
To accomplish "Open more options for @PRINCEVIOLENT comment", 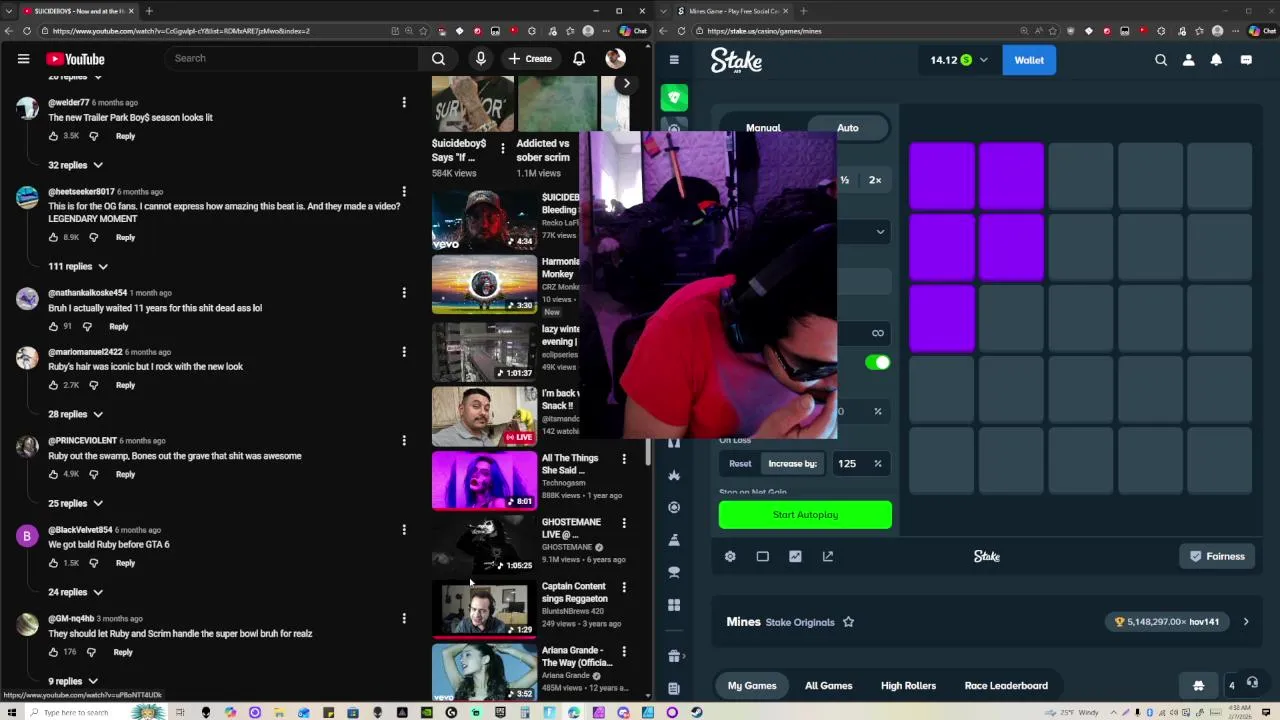I will [x=404, y=440].
